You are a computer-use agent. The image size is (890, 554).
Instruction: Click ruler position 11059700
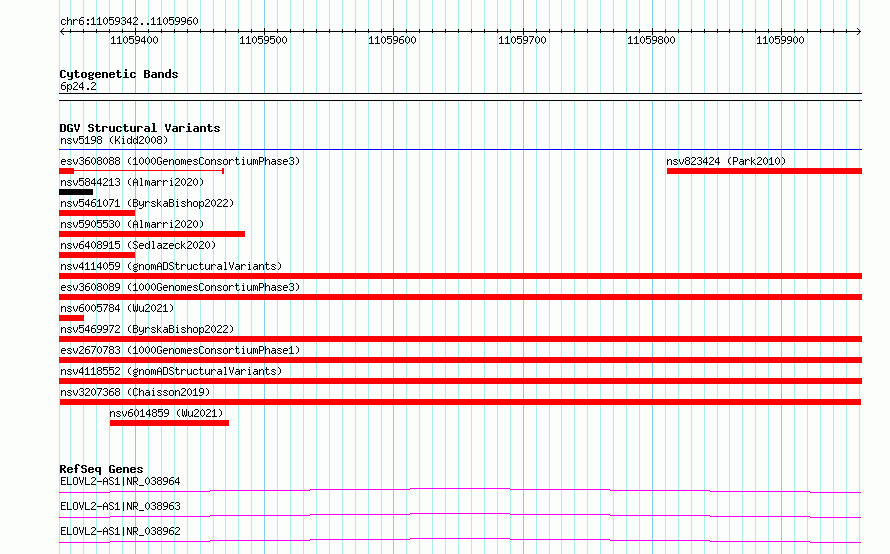coord(522,40)
